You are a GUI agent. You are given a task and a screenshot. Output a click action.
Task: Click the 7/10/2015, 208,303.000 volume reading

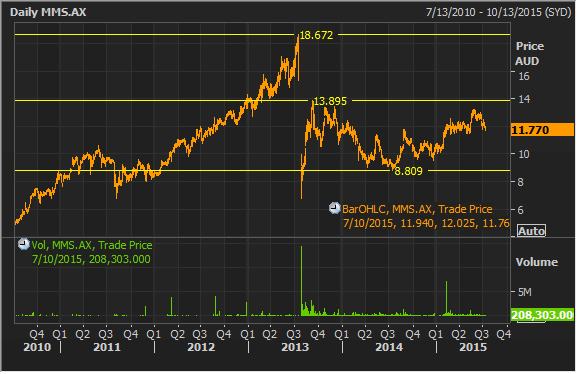[x=91, y=259]
